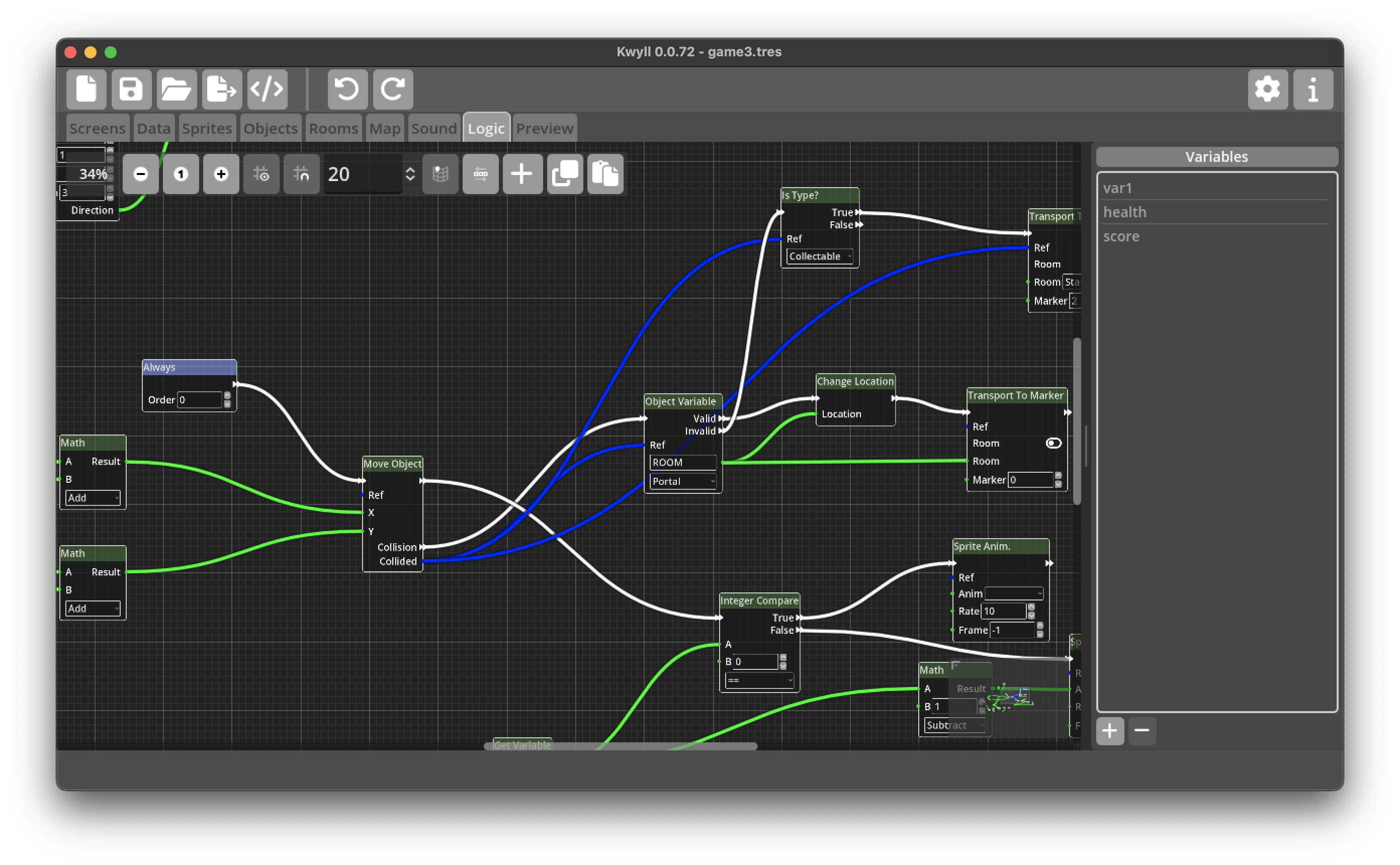Switch to the Rooms tab

(334, 128)
